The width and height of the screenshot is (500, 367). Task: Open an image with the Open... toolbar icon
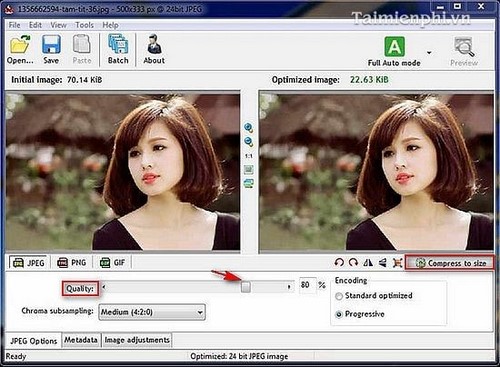(20, 49)
